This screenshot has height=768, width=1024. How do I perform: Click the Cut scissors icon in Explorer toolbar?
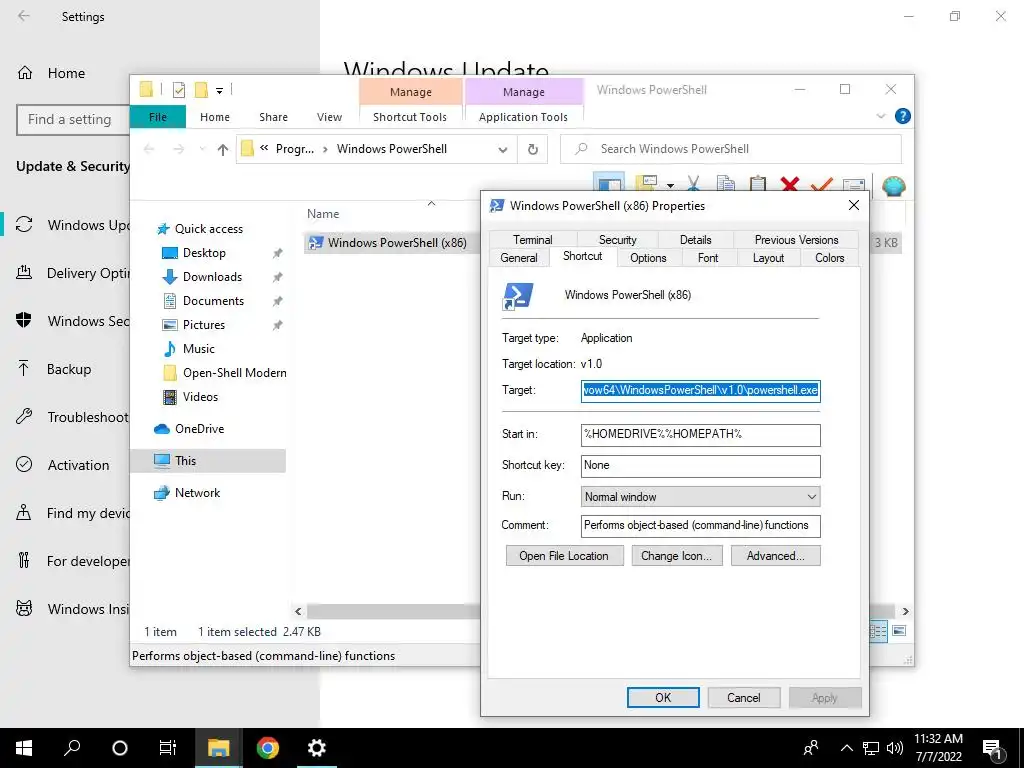click(694, 185)
